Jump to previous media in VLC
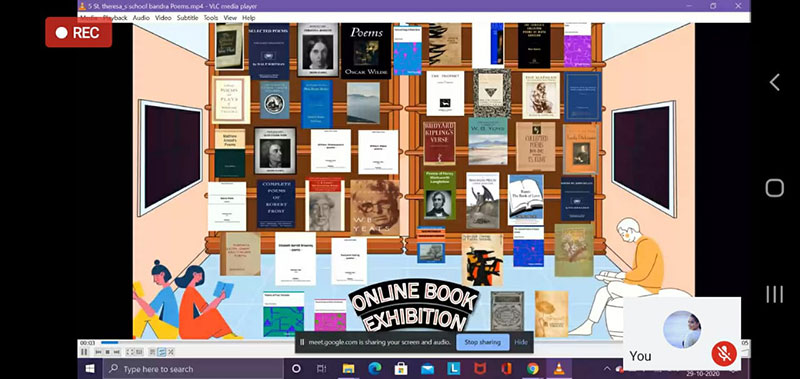Screen dimensions: 800x379 coord(98,352)
